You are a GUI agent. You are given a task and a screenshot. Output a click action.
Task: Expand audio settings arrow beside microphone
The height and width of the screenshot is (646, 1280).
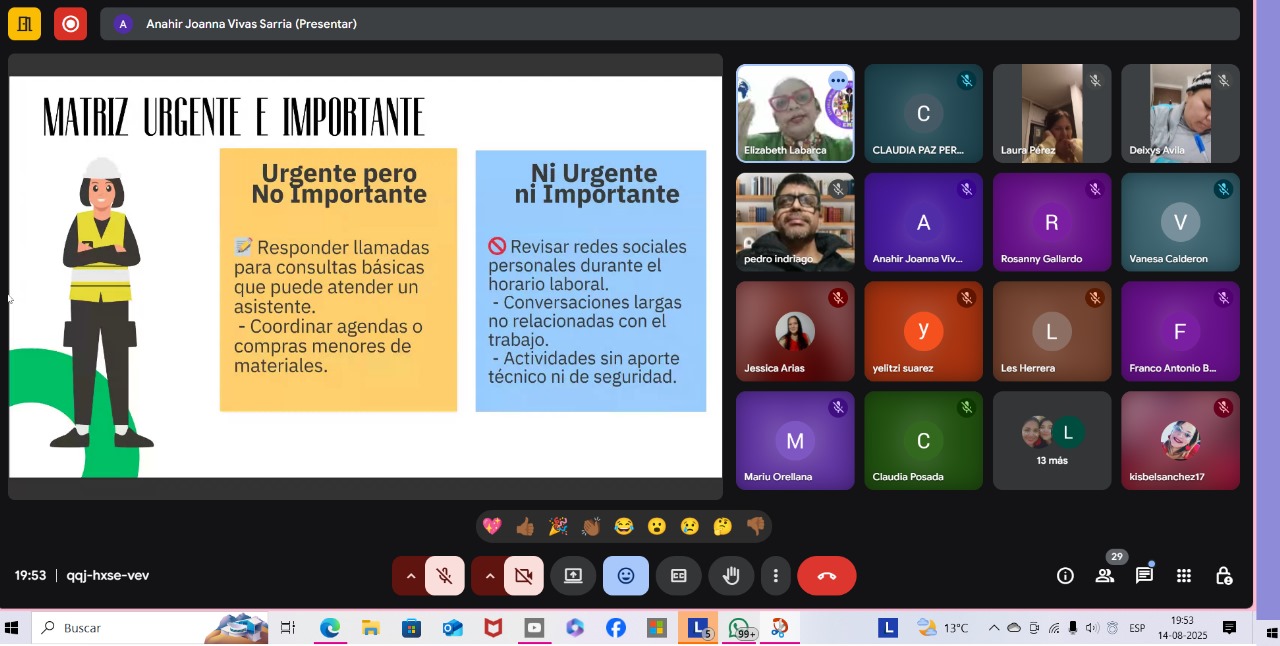point(410,576)
